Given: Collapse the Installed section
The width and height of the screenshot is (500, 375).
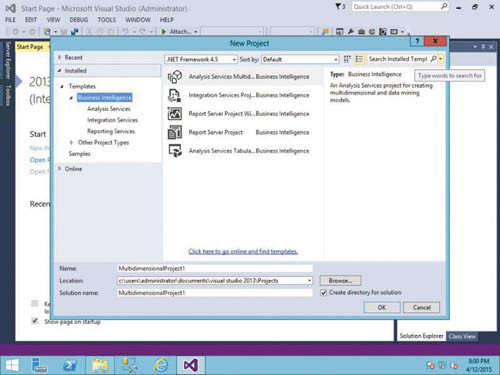Looking at the screenshot, I should [60, 71].
